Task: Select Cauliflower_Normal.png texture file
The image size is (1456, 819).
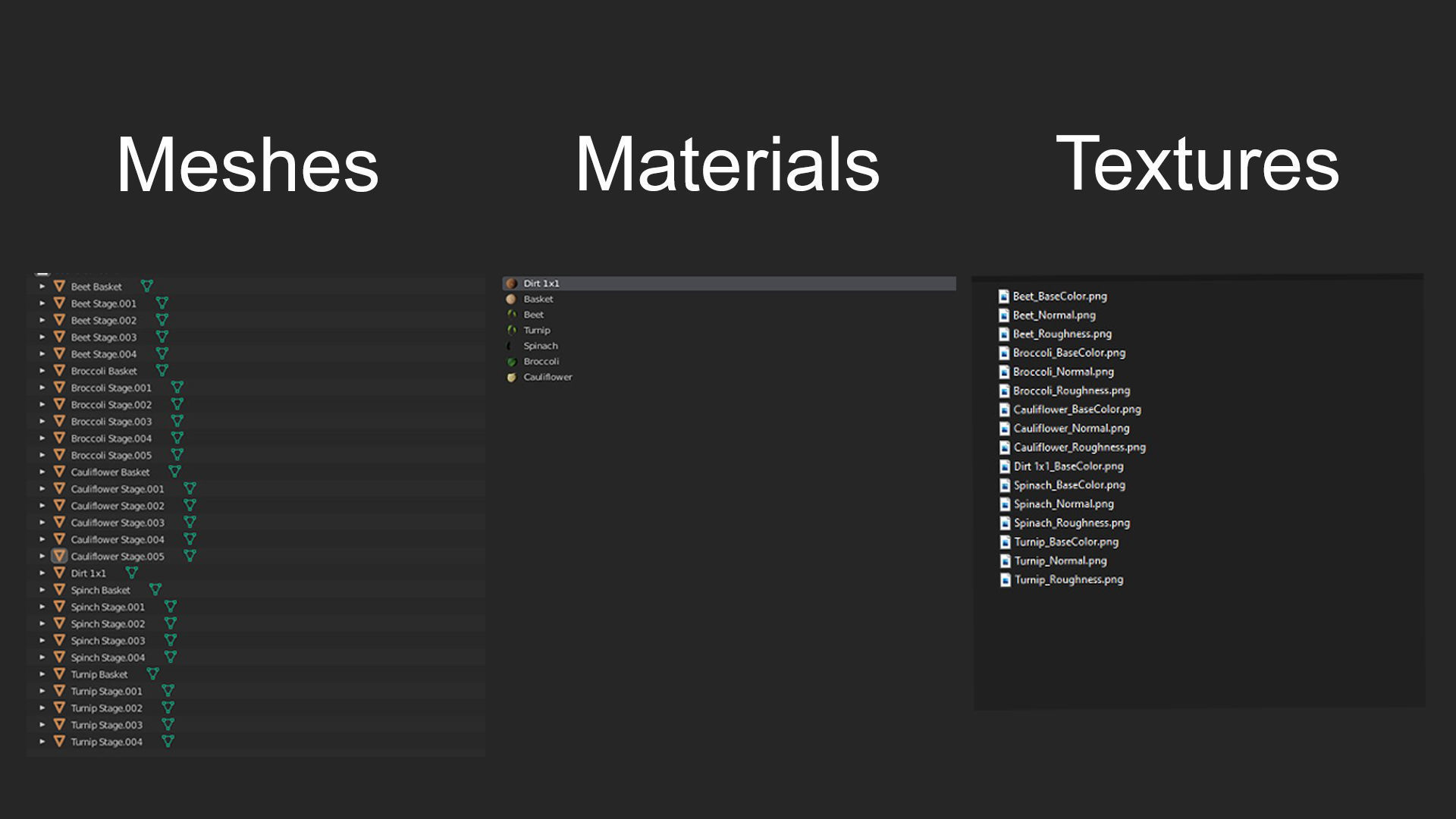Action: tap(1071, 428)
